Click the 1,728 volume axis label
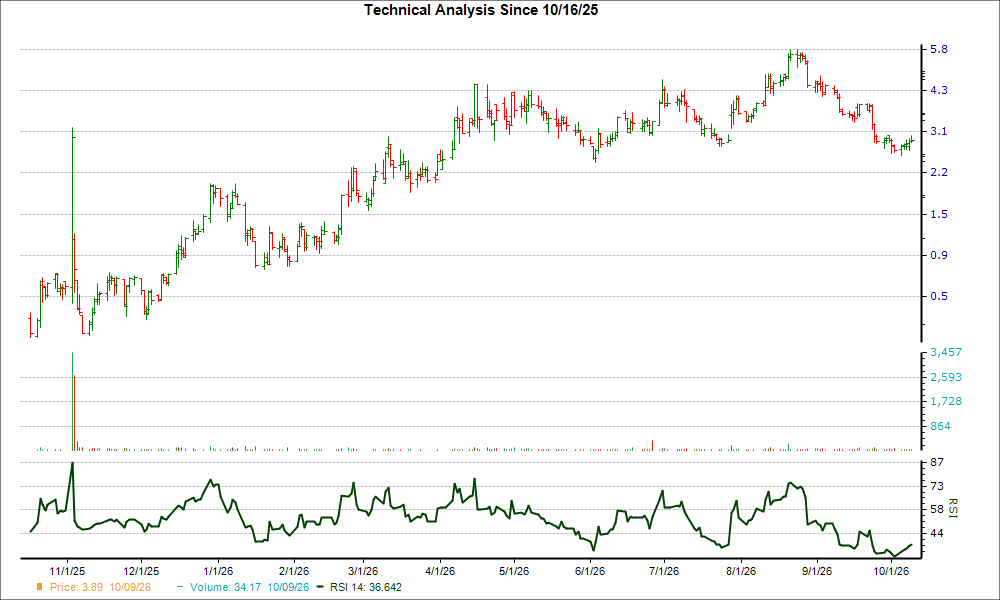The width and height of the screenshot is (1000, 600). (x=946, y=401)
